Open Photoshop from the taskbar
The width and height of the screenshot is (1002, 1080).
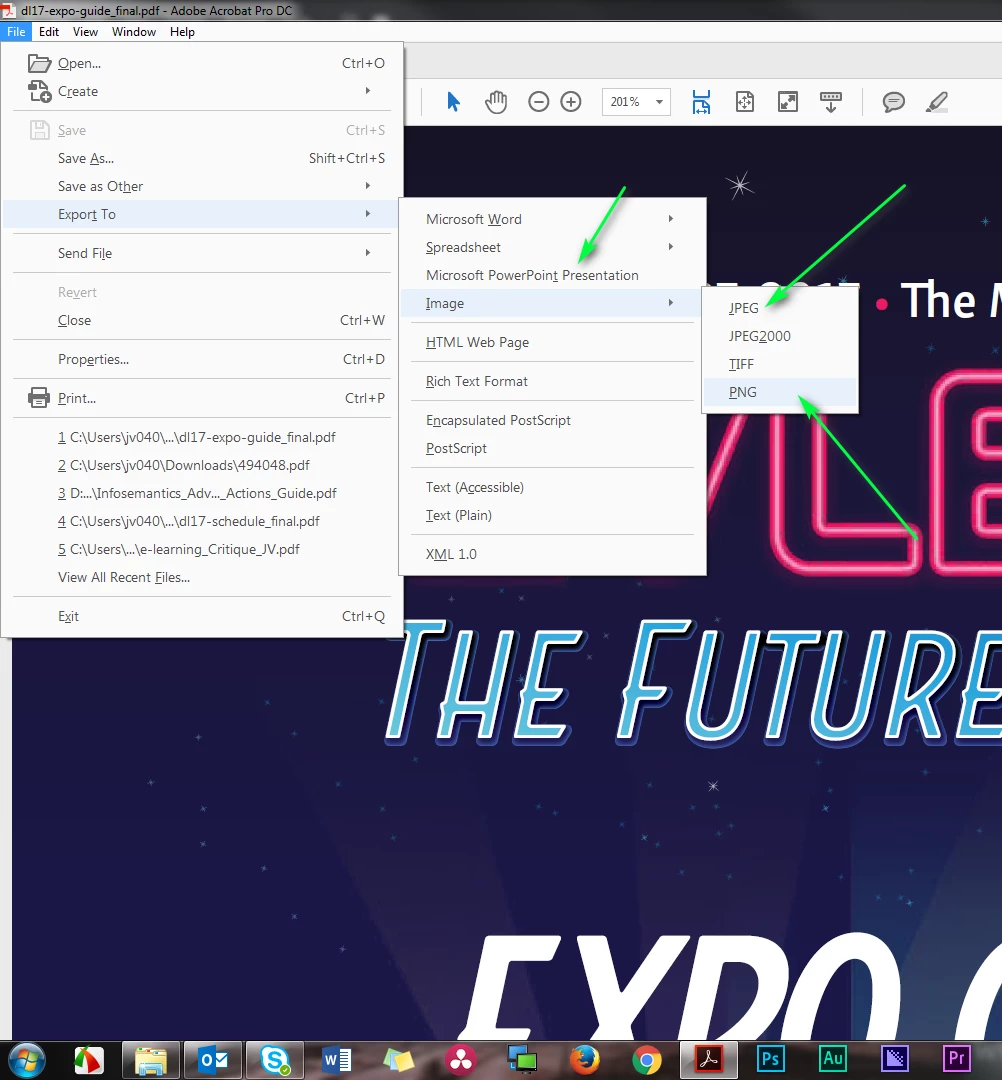coord(771,1058)
